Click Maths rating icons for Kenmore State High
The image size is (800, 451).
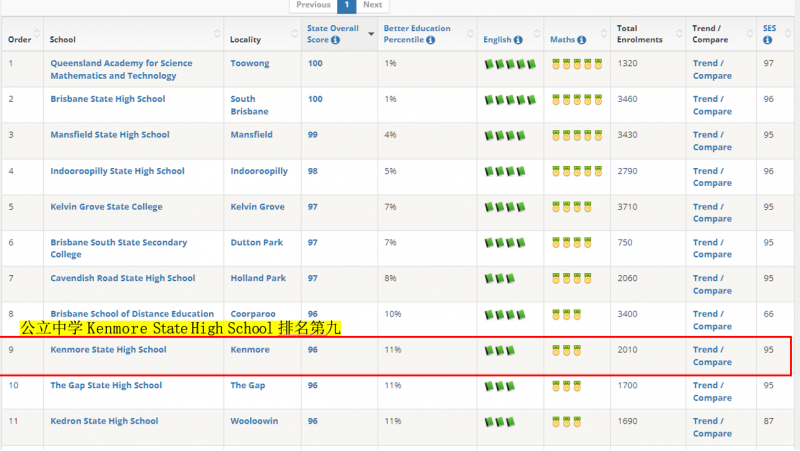[566, 350]
